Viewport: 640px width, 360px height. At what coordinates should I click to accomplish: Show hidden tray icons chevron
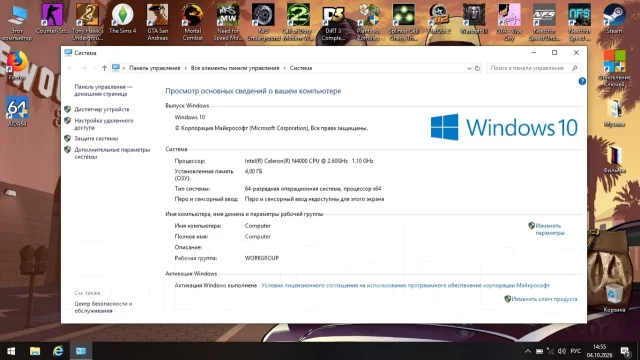pos(528,351)
